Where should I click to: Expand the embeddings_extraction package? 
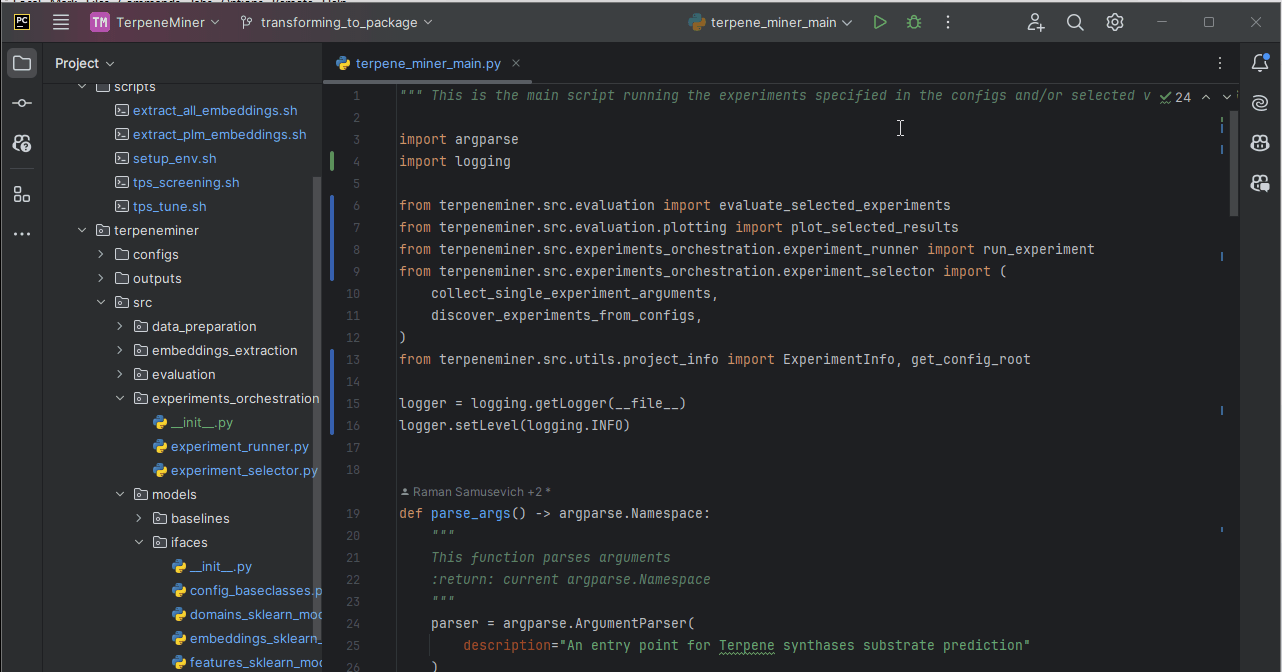pos(120,351)
